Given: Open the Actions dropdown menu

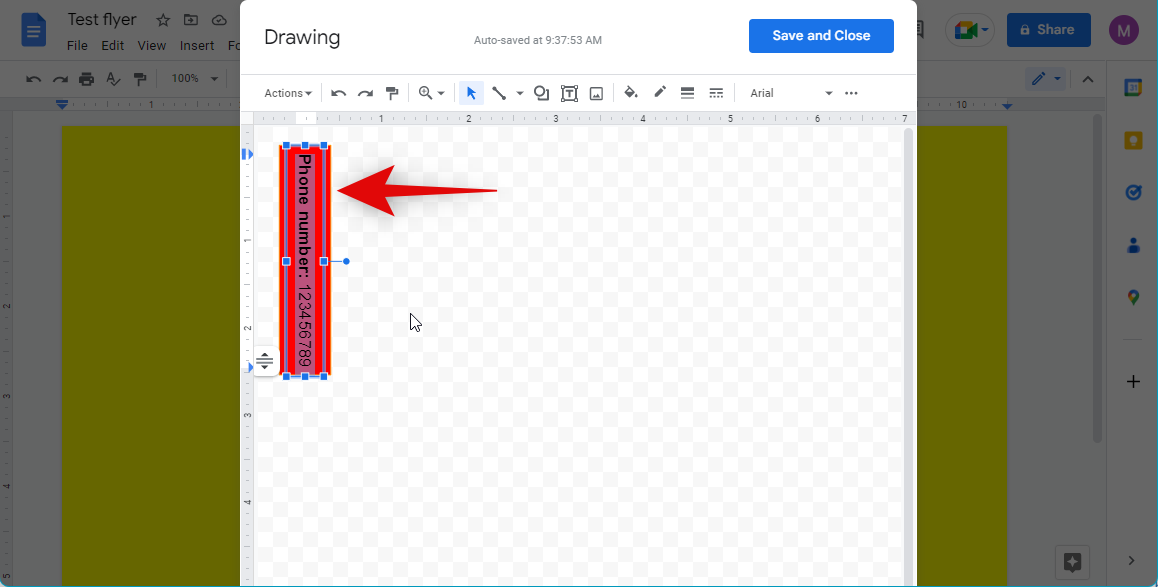Looking at the screenshot, I should pos(287,93).
